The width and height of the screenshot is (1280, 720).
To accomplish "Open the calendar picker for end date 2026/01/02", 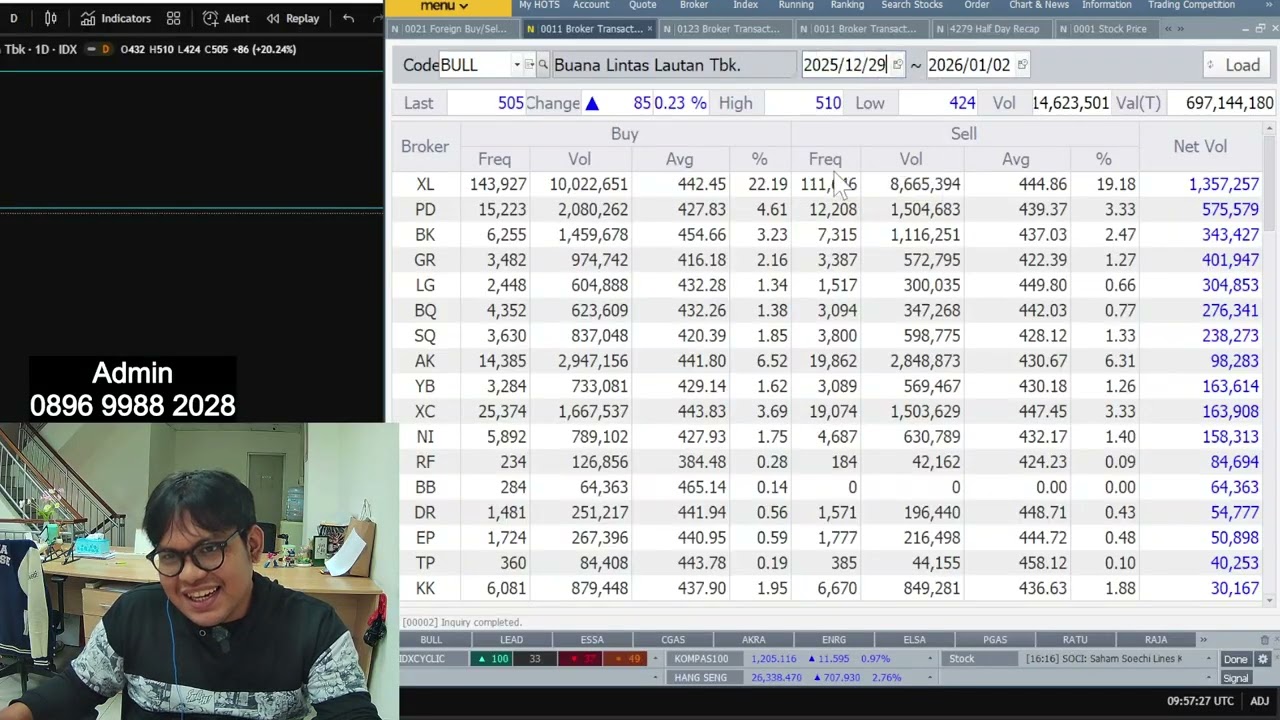I will (1021, 65).
